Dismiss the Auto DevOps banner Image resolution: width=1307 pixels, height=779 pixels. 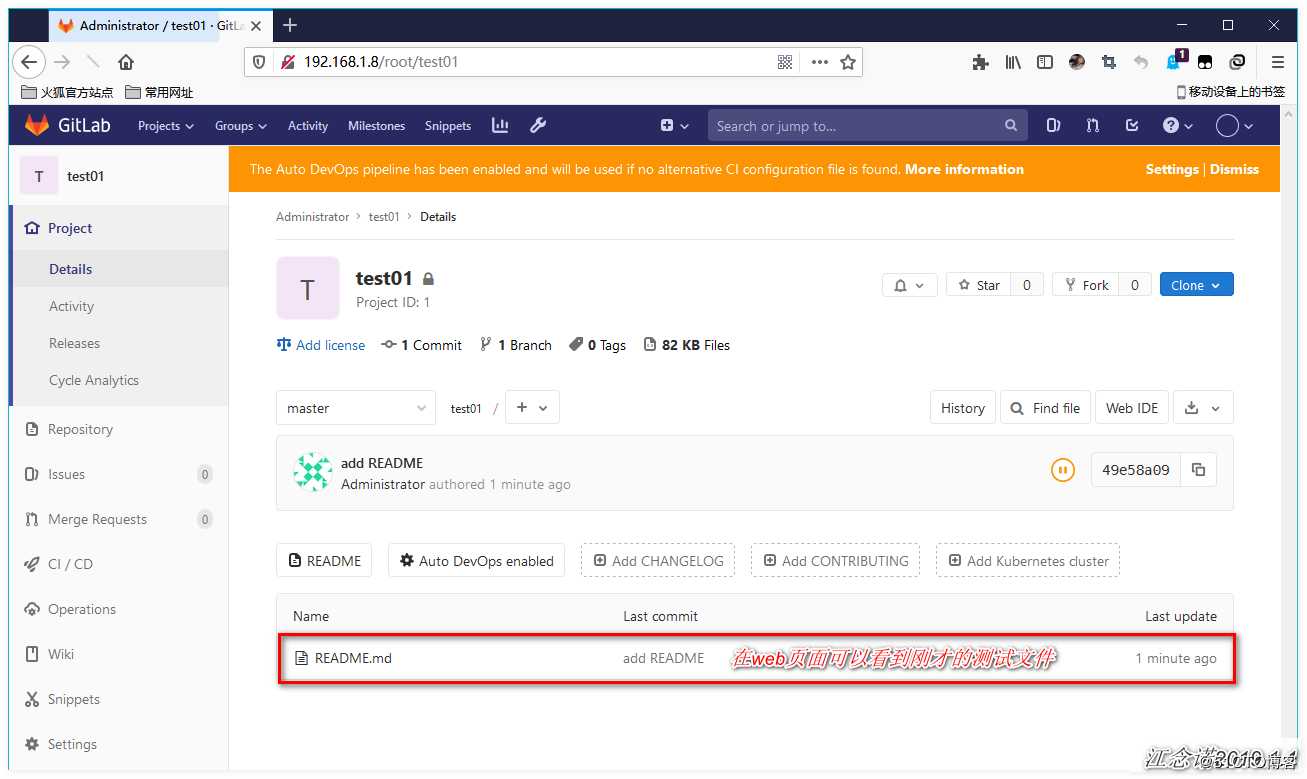(1234, 169)
